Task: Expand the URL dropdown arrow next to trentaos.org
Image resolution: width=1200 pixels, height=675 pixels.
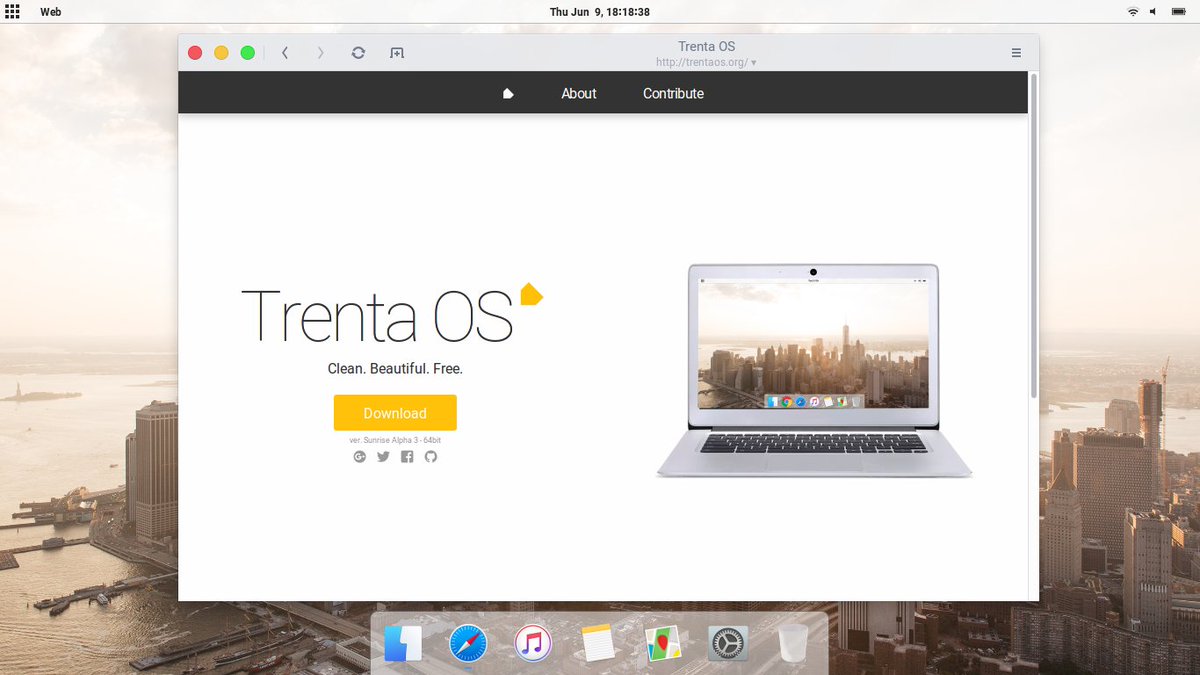Action: (x=753, y=62)
